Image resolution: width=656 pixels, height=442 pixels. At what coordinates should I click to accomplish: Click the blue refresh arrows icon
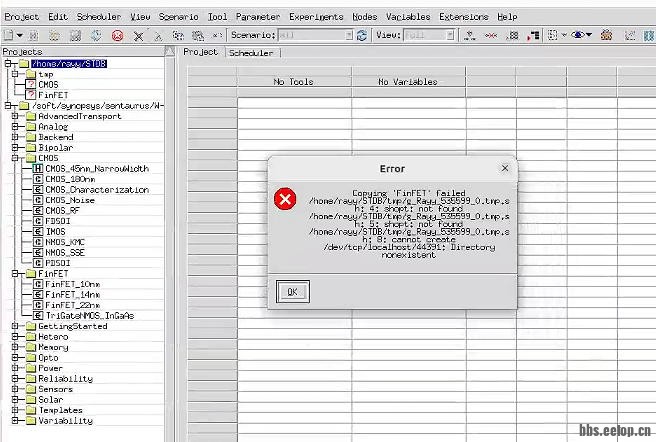click(x=96, y=35)
